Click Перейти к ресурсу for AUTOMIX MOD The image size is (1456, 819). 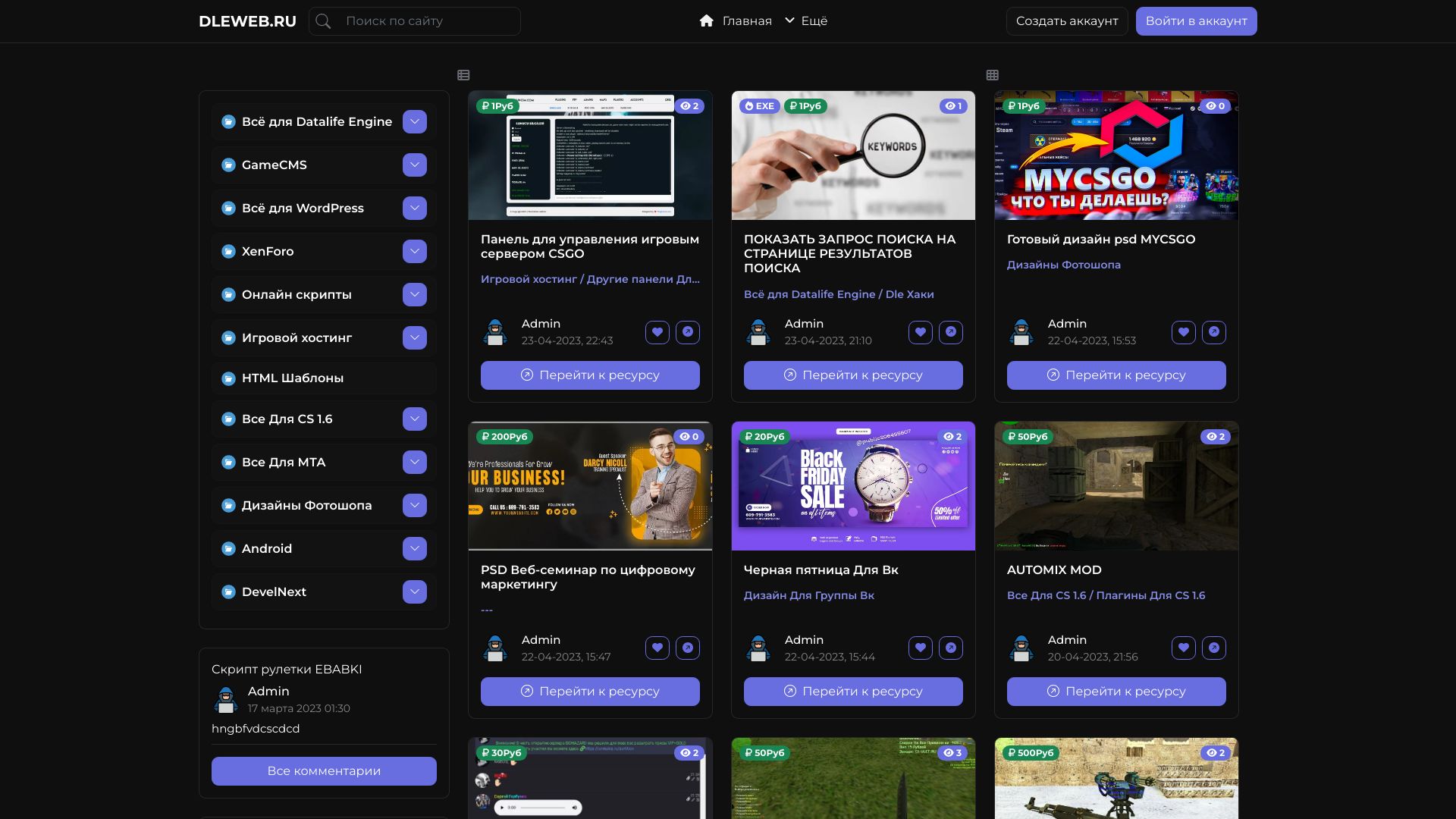coord(1116,692)
